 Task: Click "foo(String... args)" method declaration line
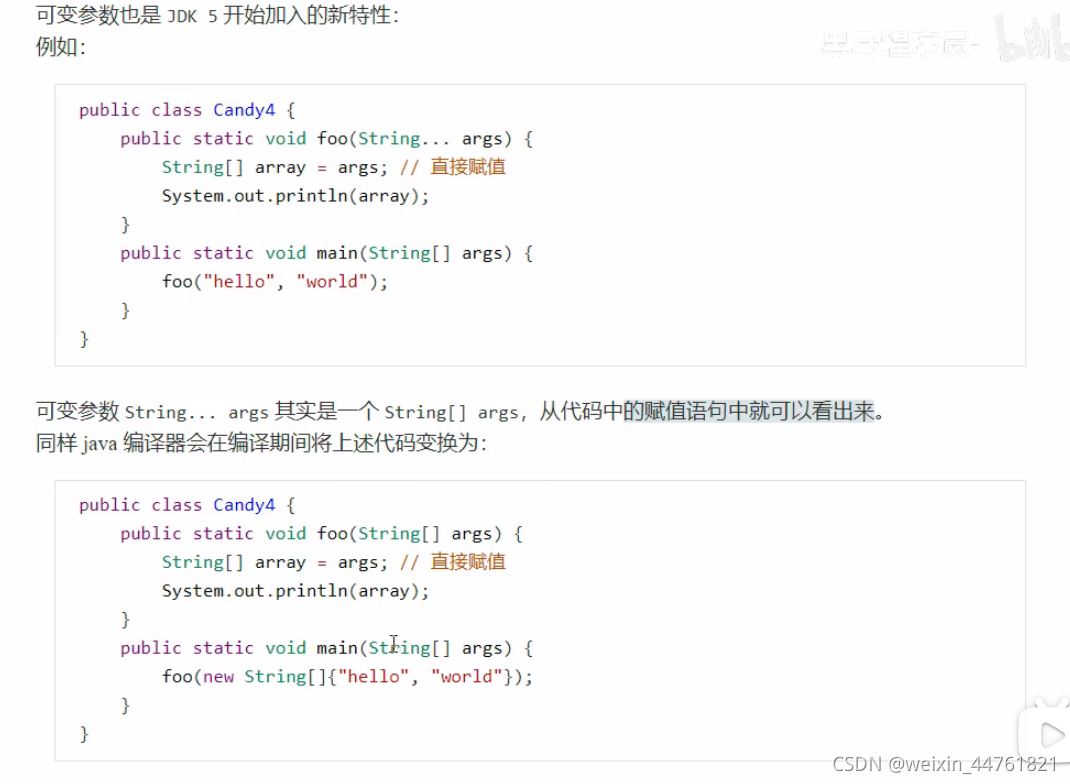326,139
